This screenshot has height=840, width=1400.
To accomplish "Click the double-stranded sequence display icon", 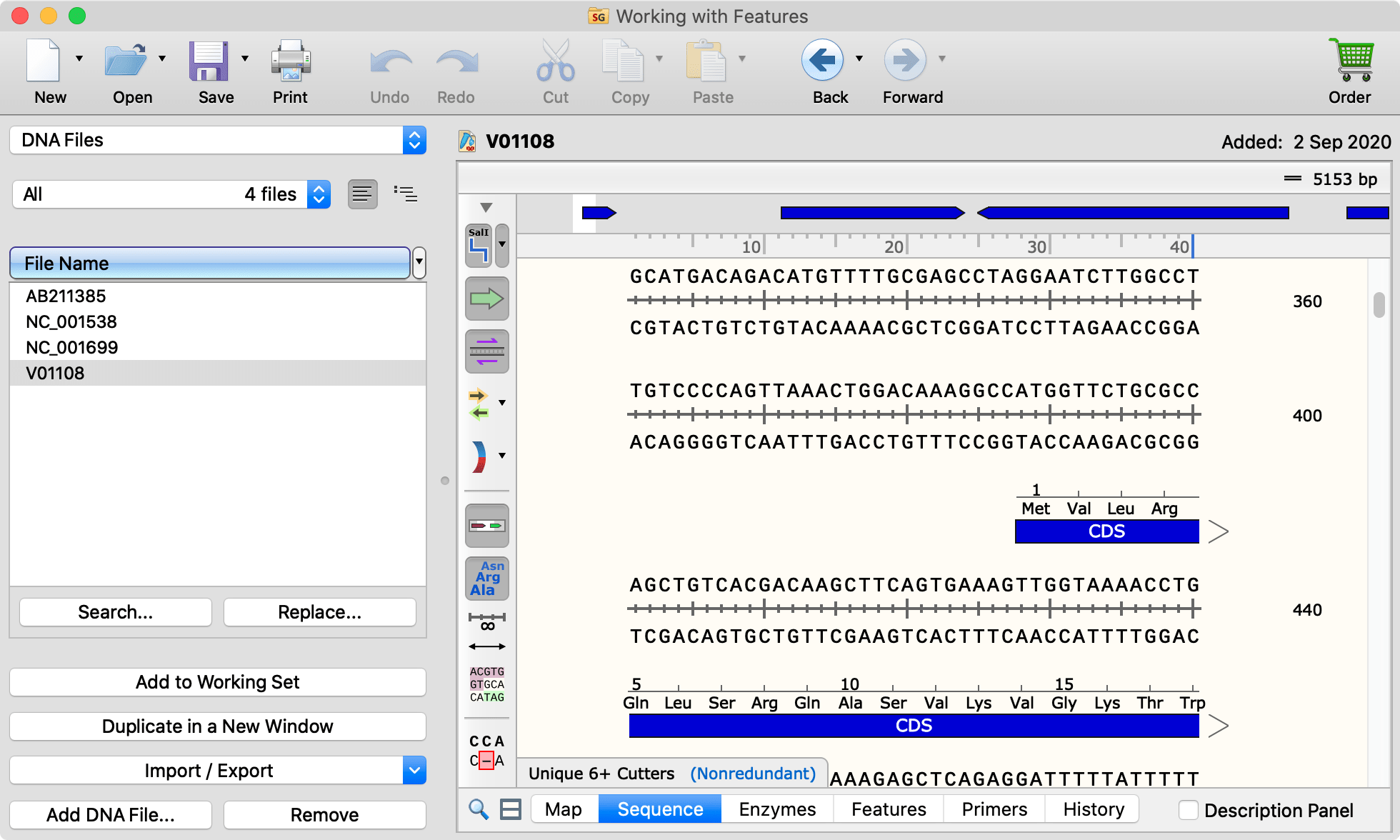I will click(487, 351).
